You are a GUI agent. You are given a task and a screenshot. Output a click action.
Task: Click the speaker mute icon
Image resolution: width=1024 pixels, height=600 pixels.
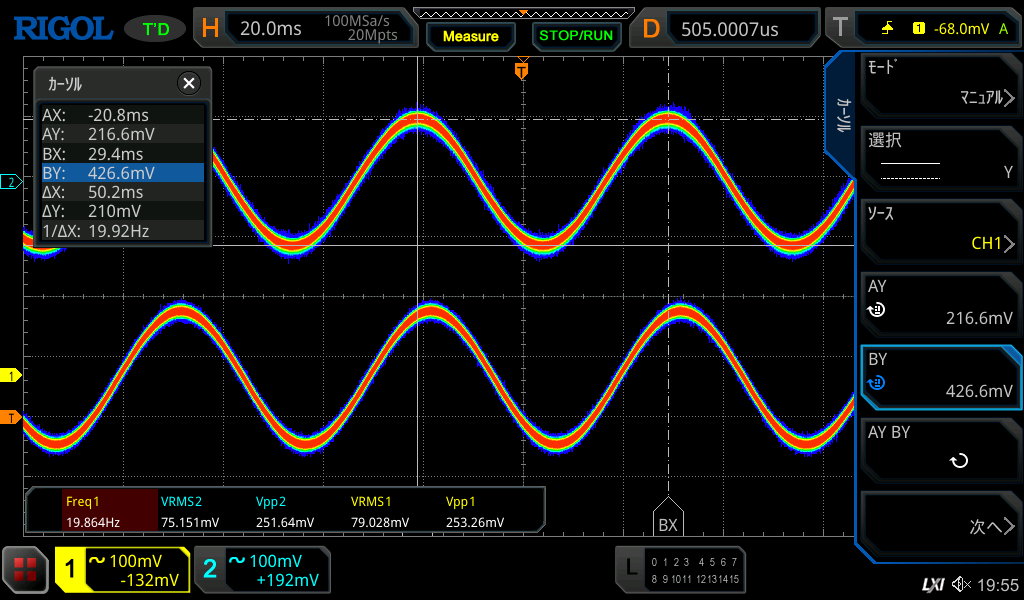(961, 584)
